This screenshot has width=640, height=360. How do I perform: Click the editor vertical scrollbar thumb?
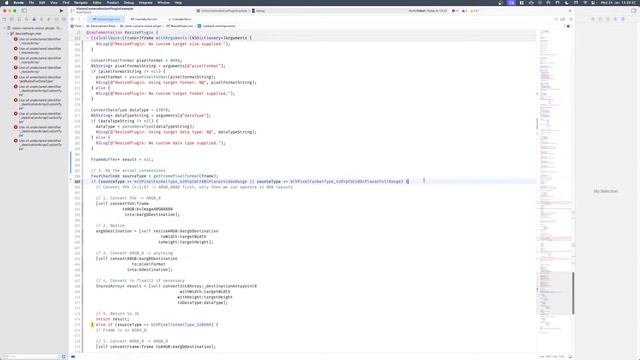tap(573, 293)
